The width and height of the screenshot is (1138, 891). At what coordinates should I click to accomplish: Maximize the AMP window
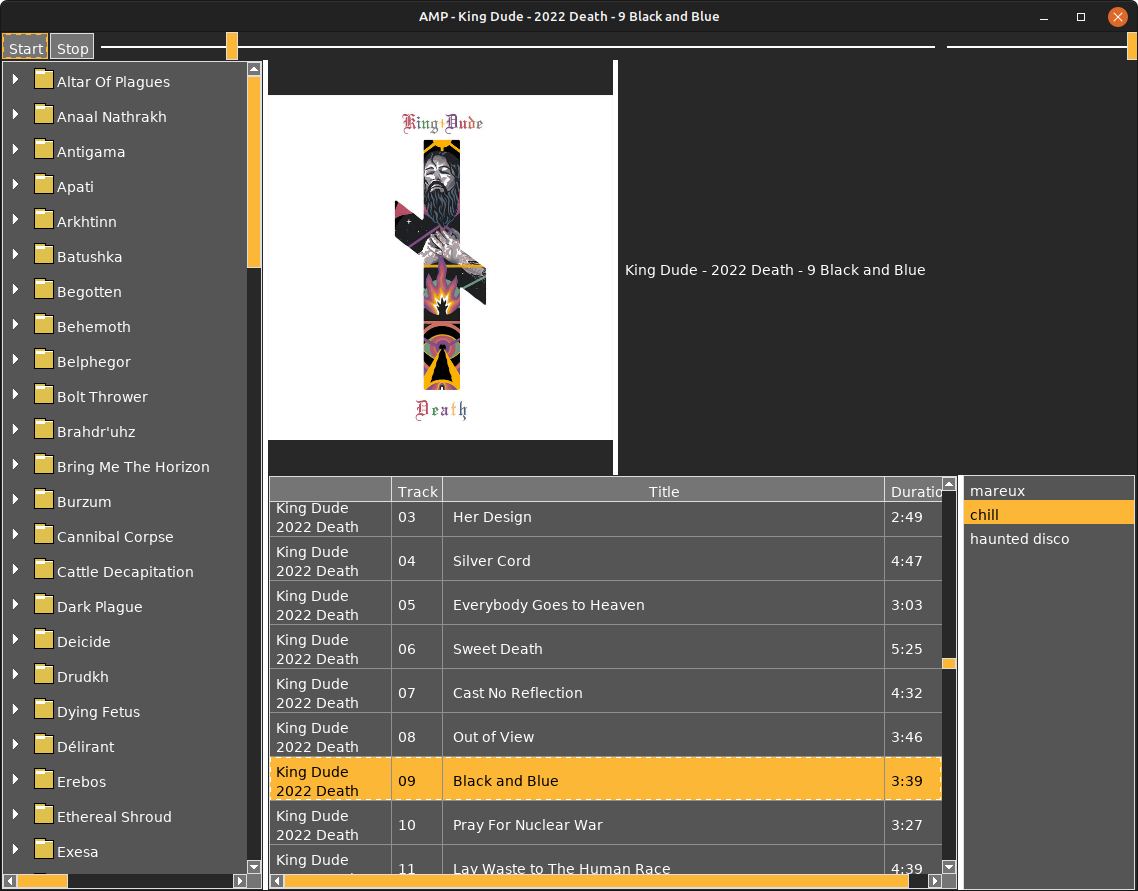[x=1081, y=17]
